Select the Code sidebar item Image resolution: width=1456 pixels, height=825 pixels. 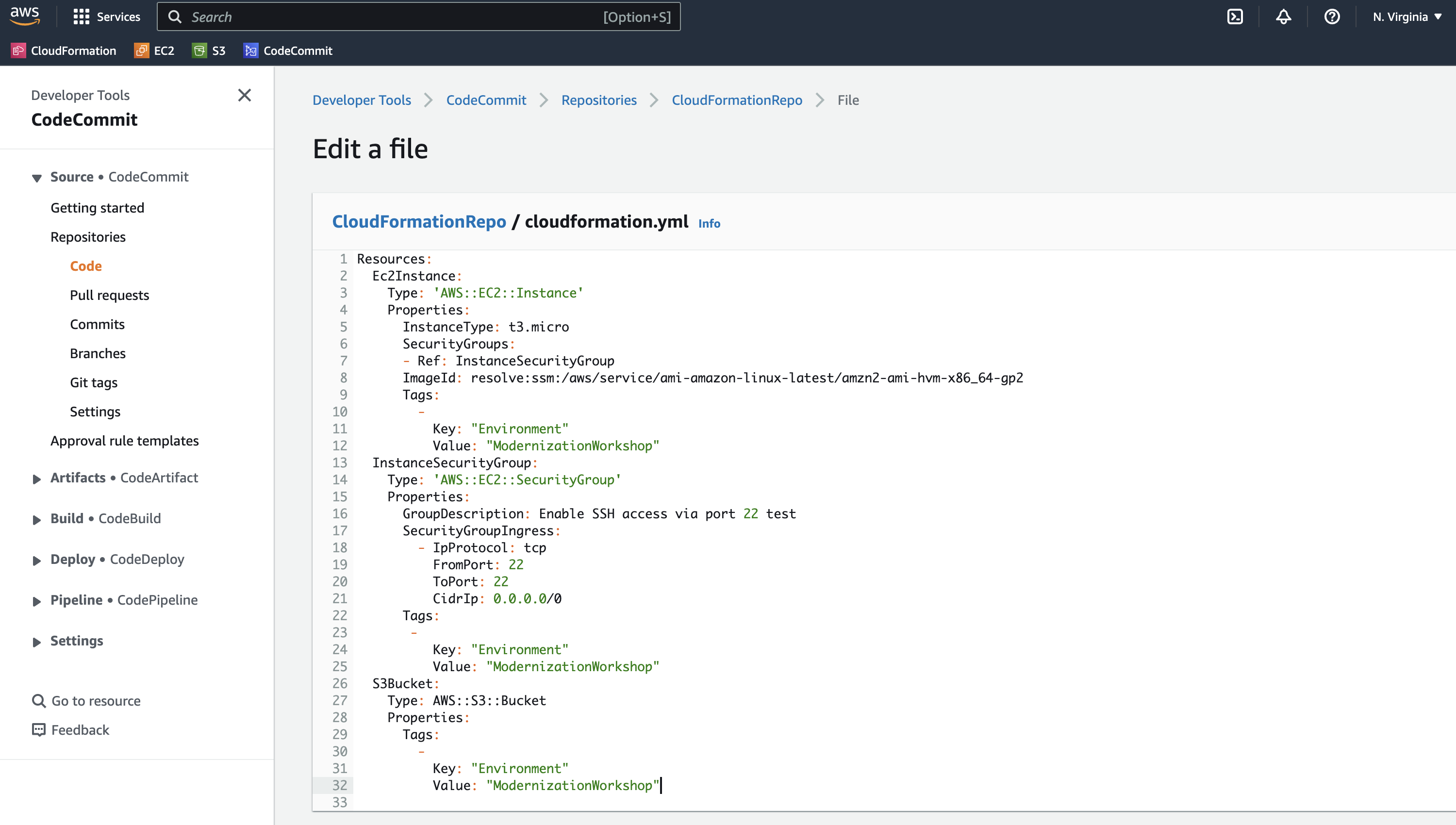point(85,266)
